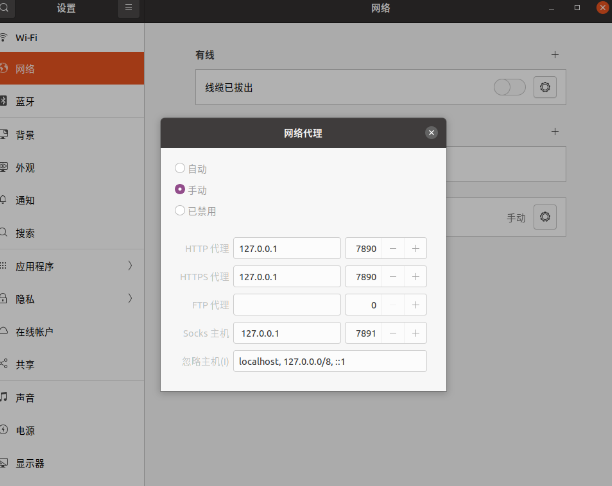
Task: Select the 自动 proxy radio option
Action: point(180,169)
